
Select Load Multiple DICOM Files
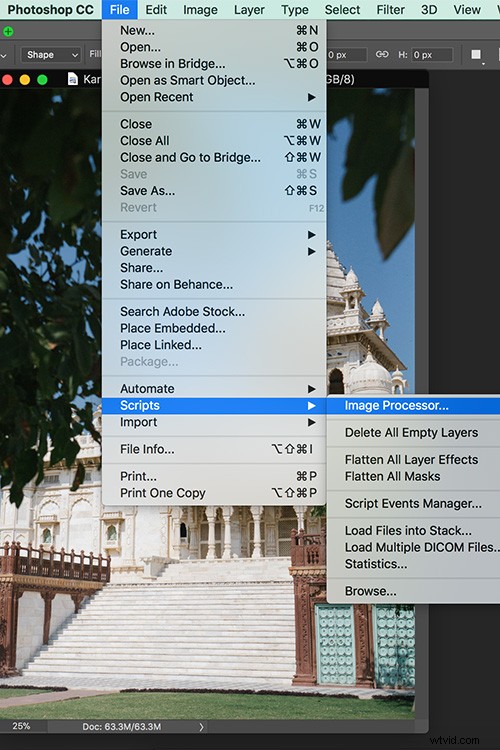(x=413, y=547)
